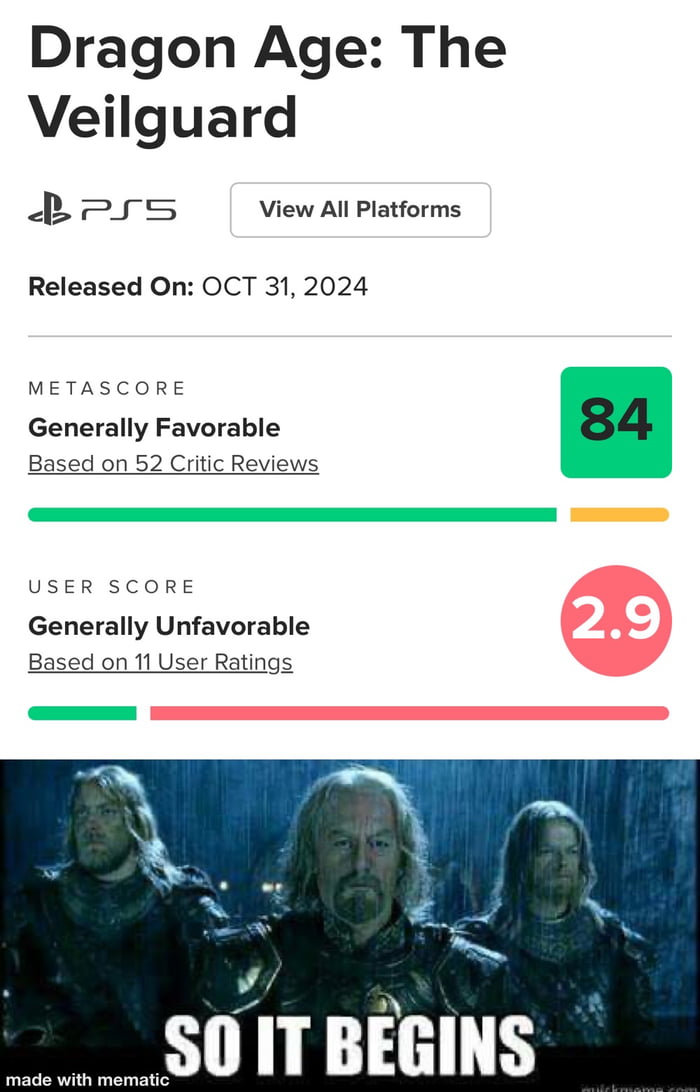The height and width of the screenshot is (1092, 700).
Task: Click the yellow segment of the Metascore bar
Action: pyautogui.click(x=619, y=515)
